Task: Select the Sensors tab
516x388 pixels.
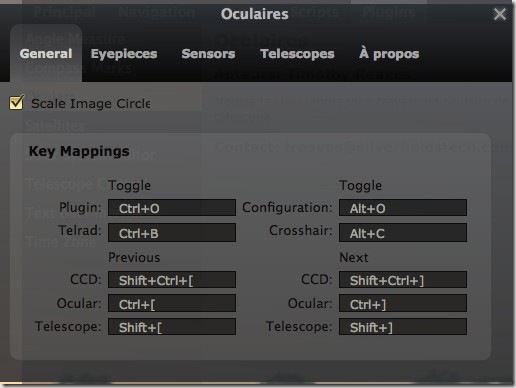Action: point(208,54)
